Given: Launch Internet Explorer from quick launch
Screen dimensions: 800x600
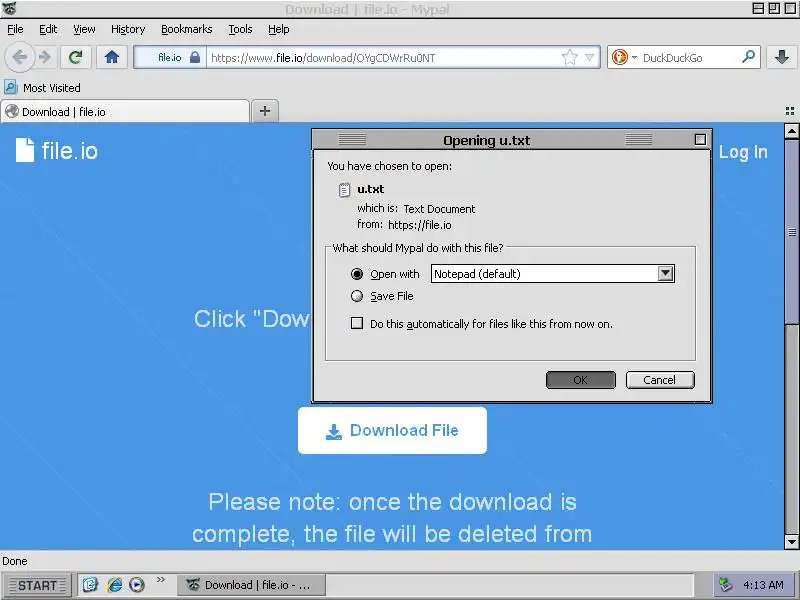Looking at the screenshot, I should tap(114, 584).
